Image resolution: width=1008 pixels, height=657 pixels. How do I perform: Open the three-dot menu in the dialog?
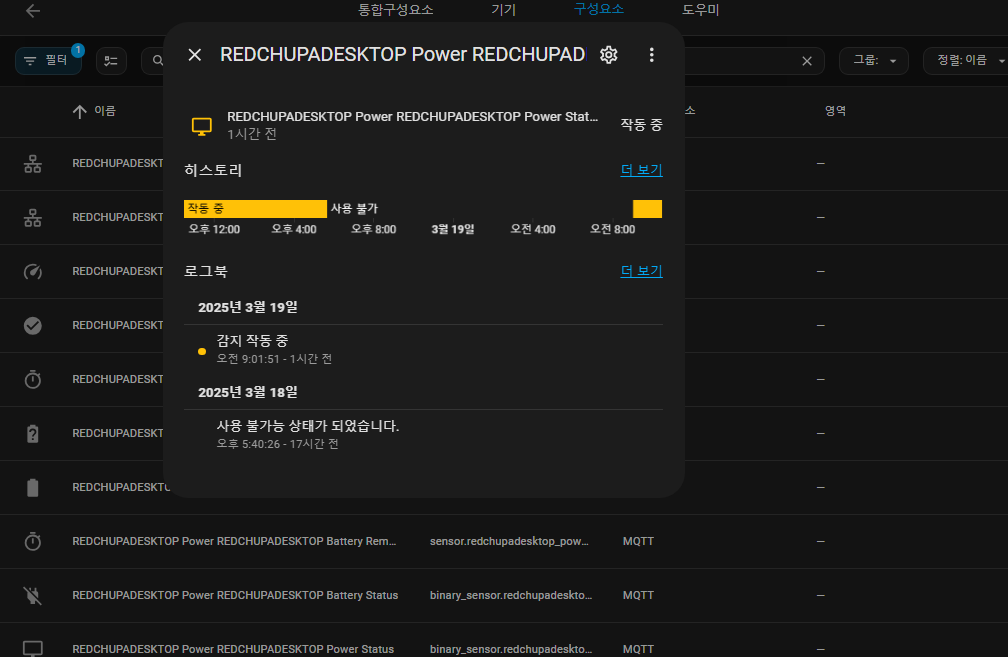652,55
